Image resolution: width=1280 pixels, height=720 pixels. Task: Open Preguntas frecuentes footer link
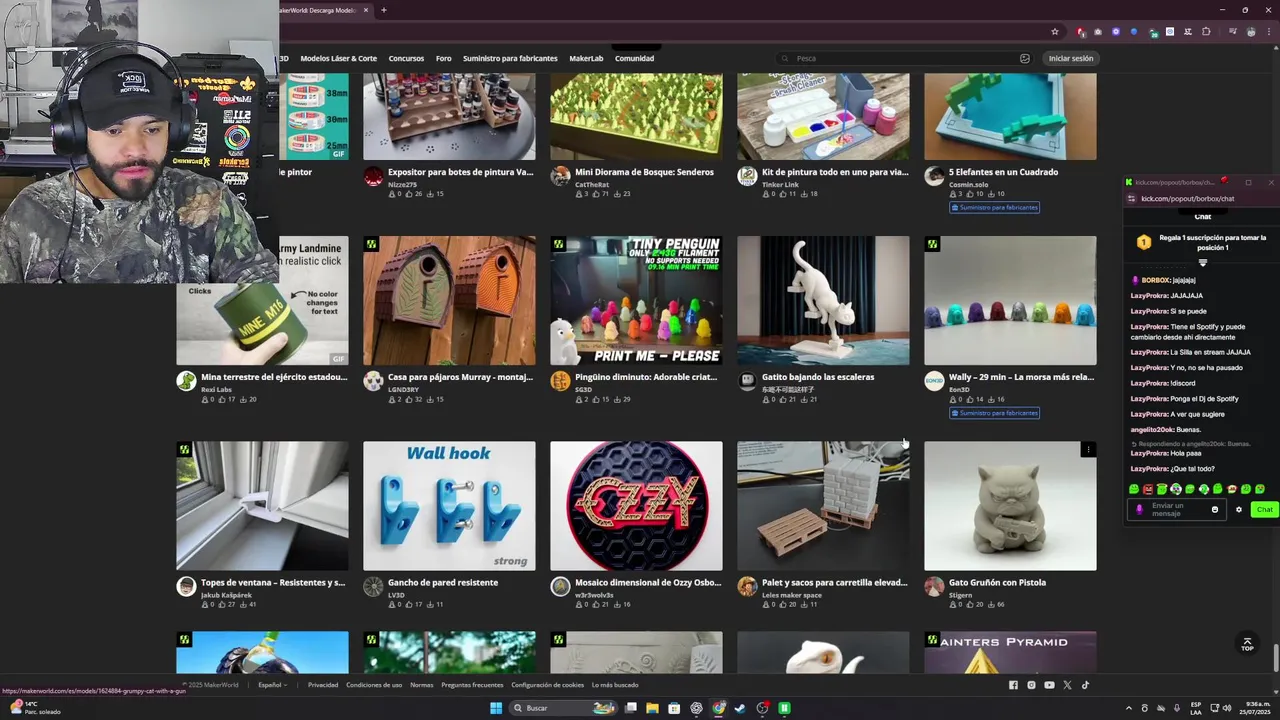click(472, 685)
